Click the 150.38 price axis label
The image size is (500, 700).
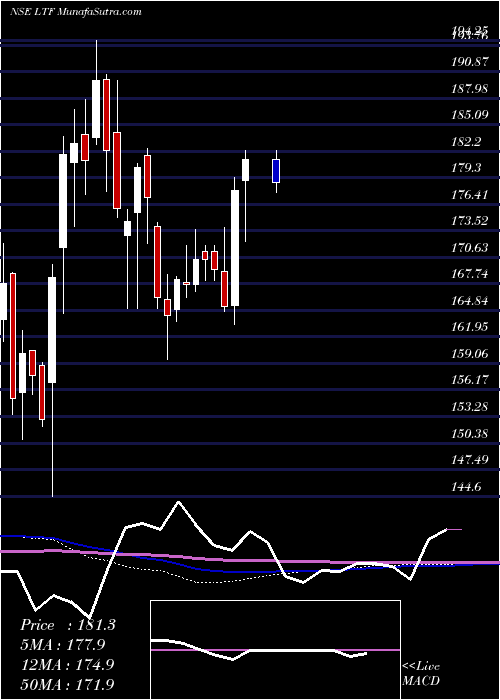(469, 433)
